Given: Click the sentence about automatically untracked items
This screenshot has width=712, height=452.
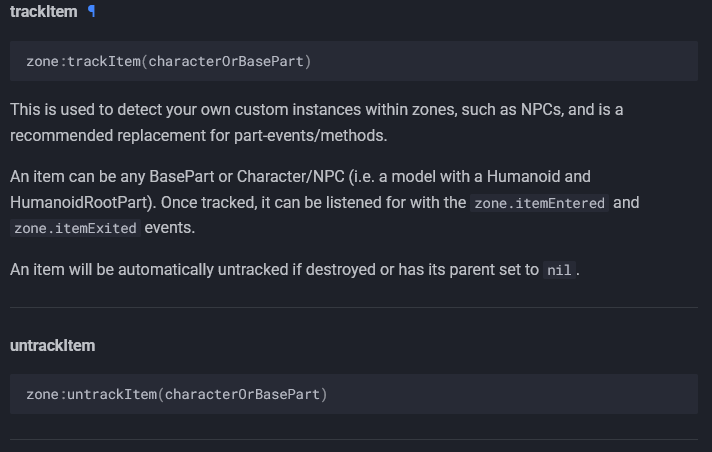Looking at the screenshot, I should 295,270.
